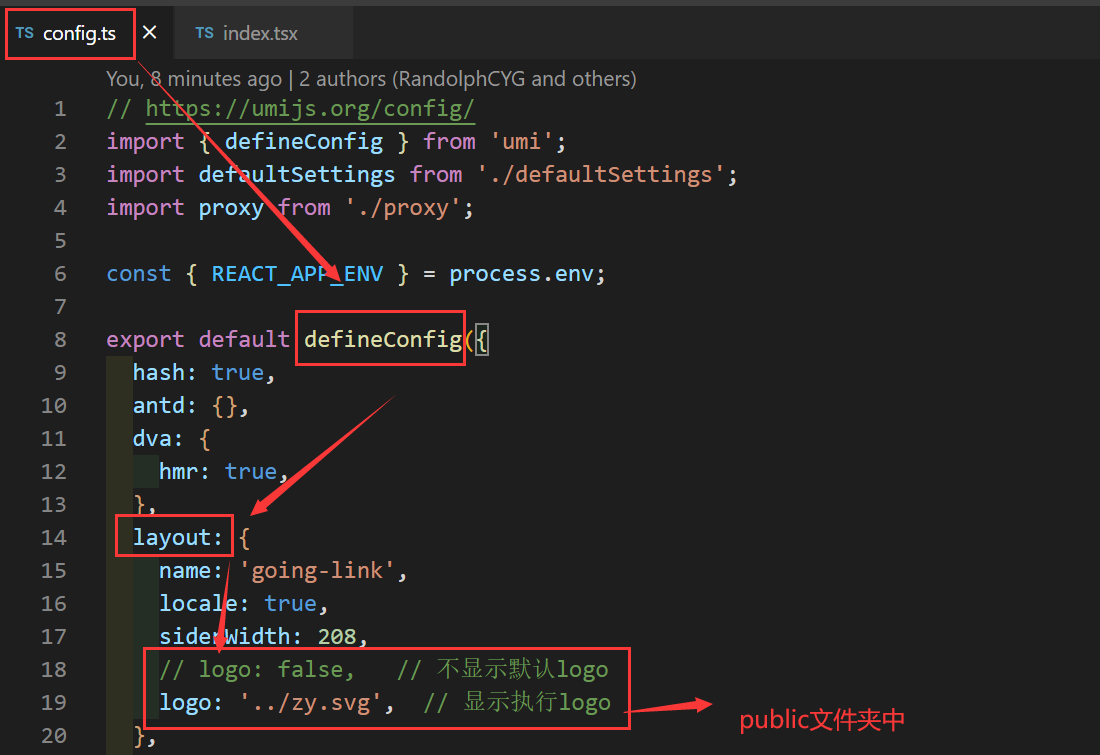
Task: Click the 'going-link' name value
Action: 316,570
